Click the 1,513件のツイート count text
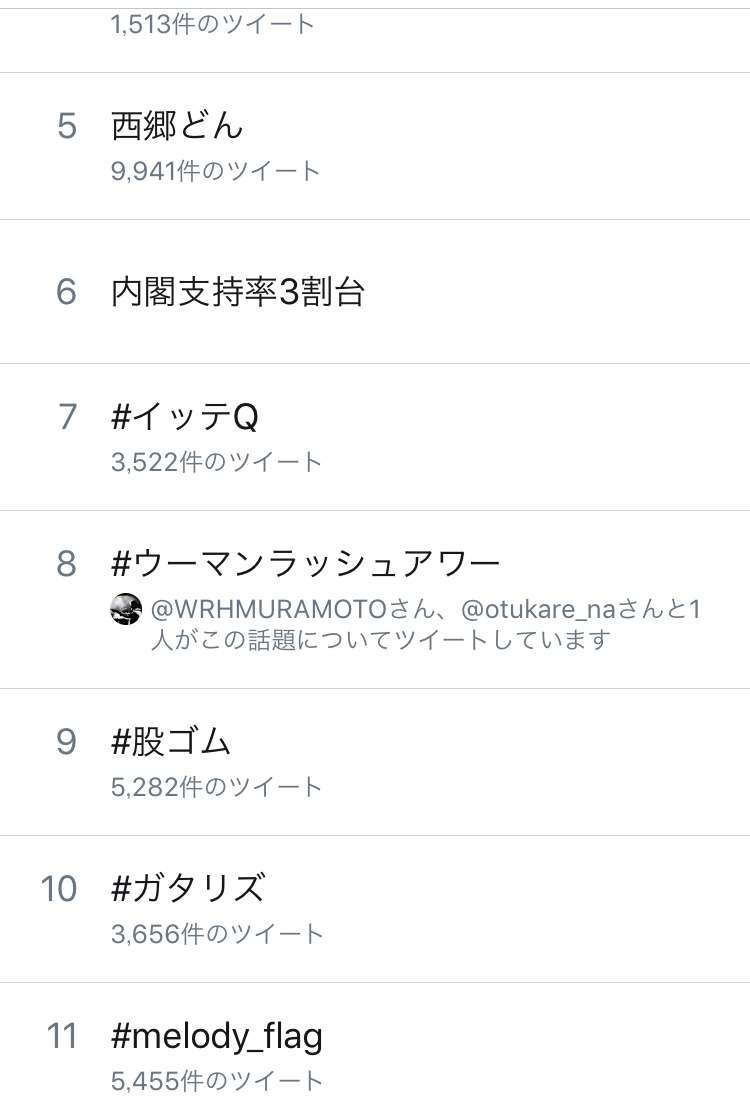The height and width of the screenshot is (1103, 750). (212, 25)
